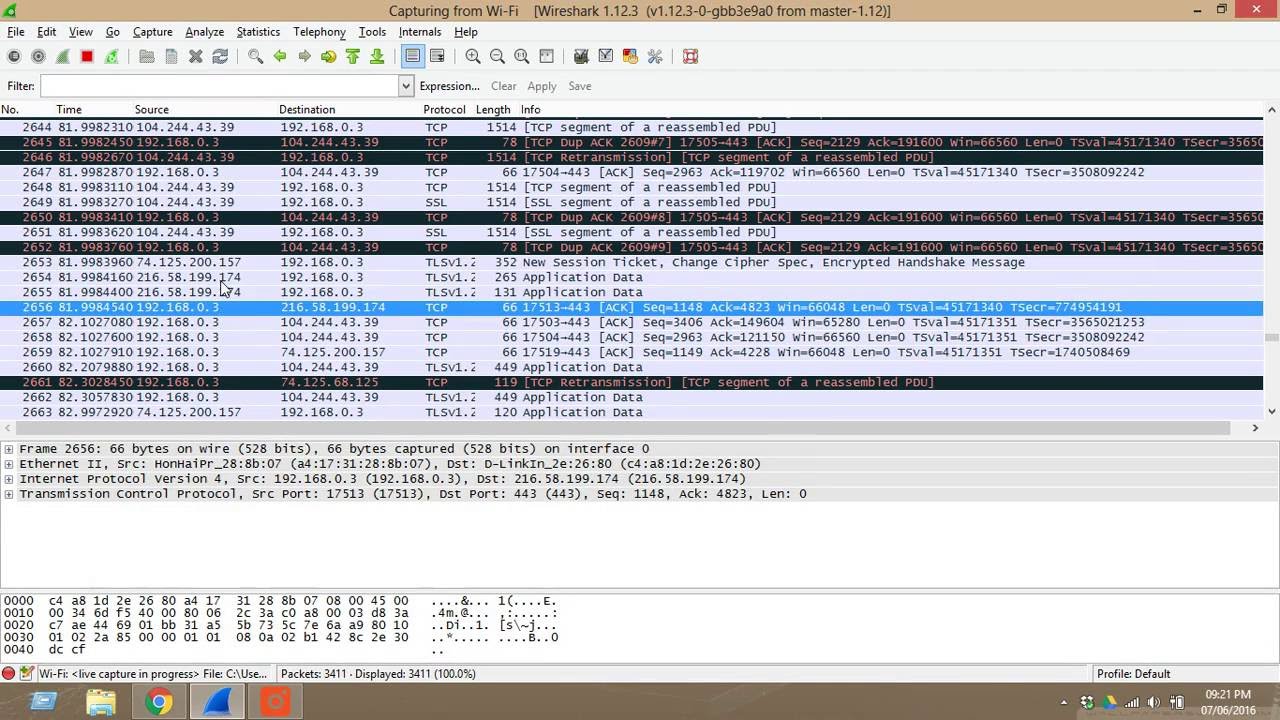Open Chrome from the taskbar
The width and height of the screenshot is (1280, 720).
coord(158,703)
